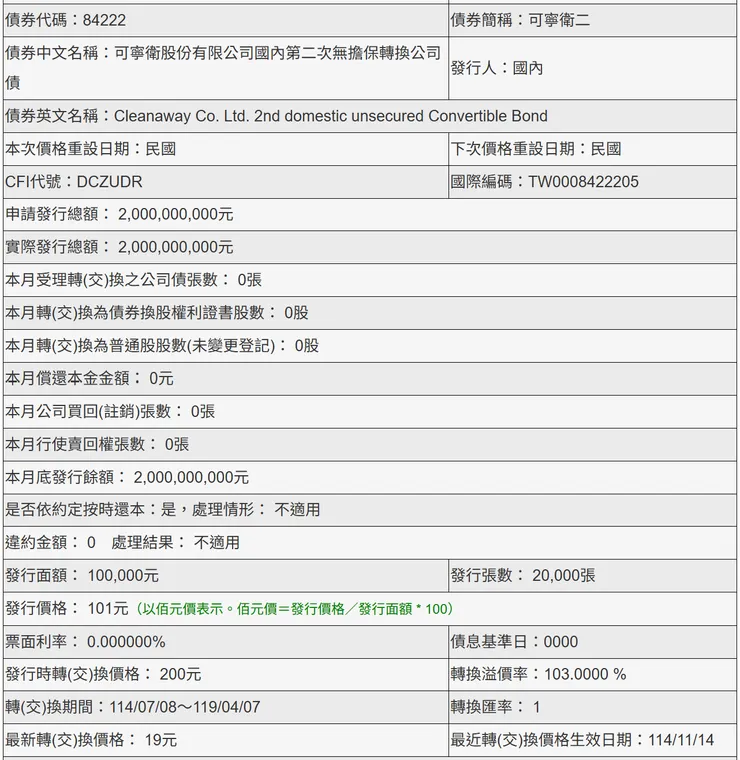Click English name Cleanaway Co. Ltd. cell

(370, 116)
